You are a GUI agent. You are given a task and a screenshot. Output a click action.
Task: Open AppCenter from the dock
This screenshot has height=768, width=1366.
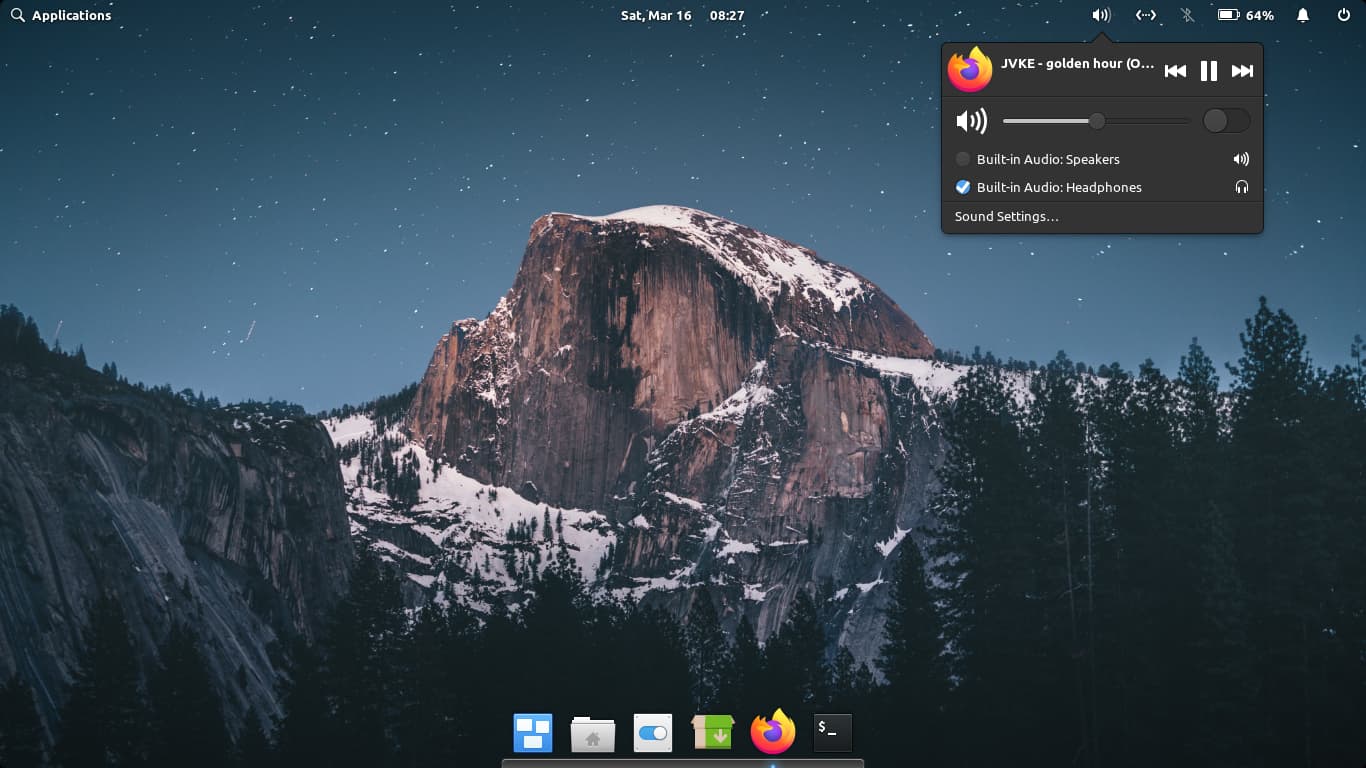point(713,733)
